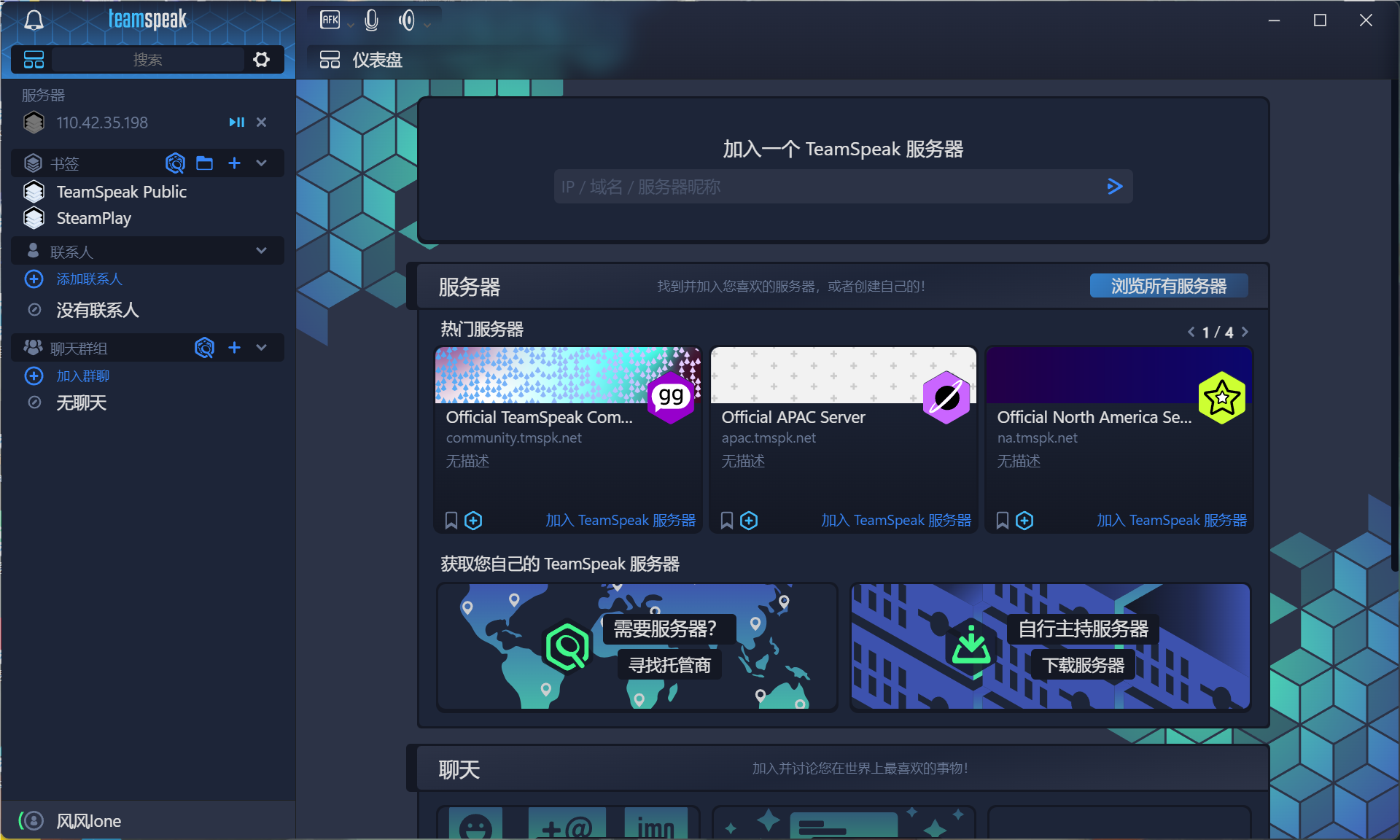This screenshot has height=840, width=1400.
Task: Collapse the contacts section
Action: pyautogui.click(x=262, y=251)
